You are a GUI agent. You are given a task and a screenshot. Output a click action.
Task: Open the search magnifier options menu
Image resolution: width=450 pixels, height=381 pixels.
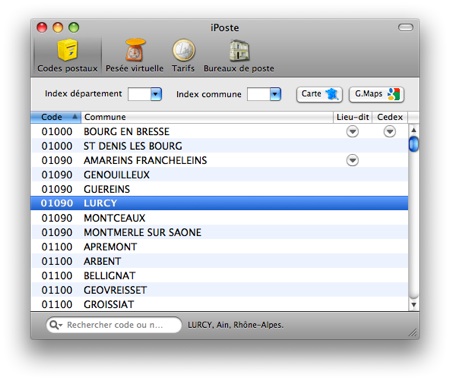click(55, 325)
